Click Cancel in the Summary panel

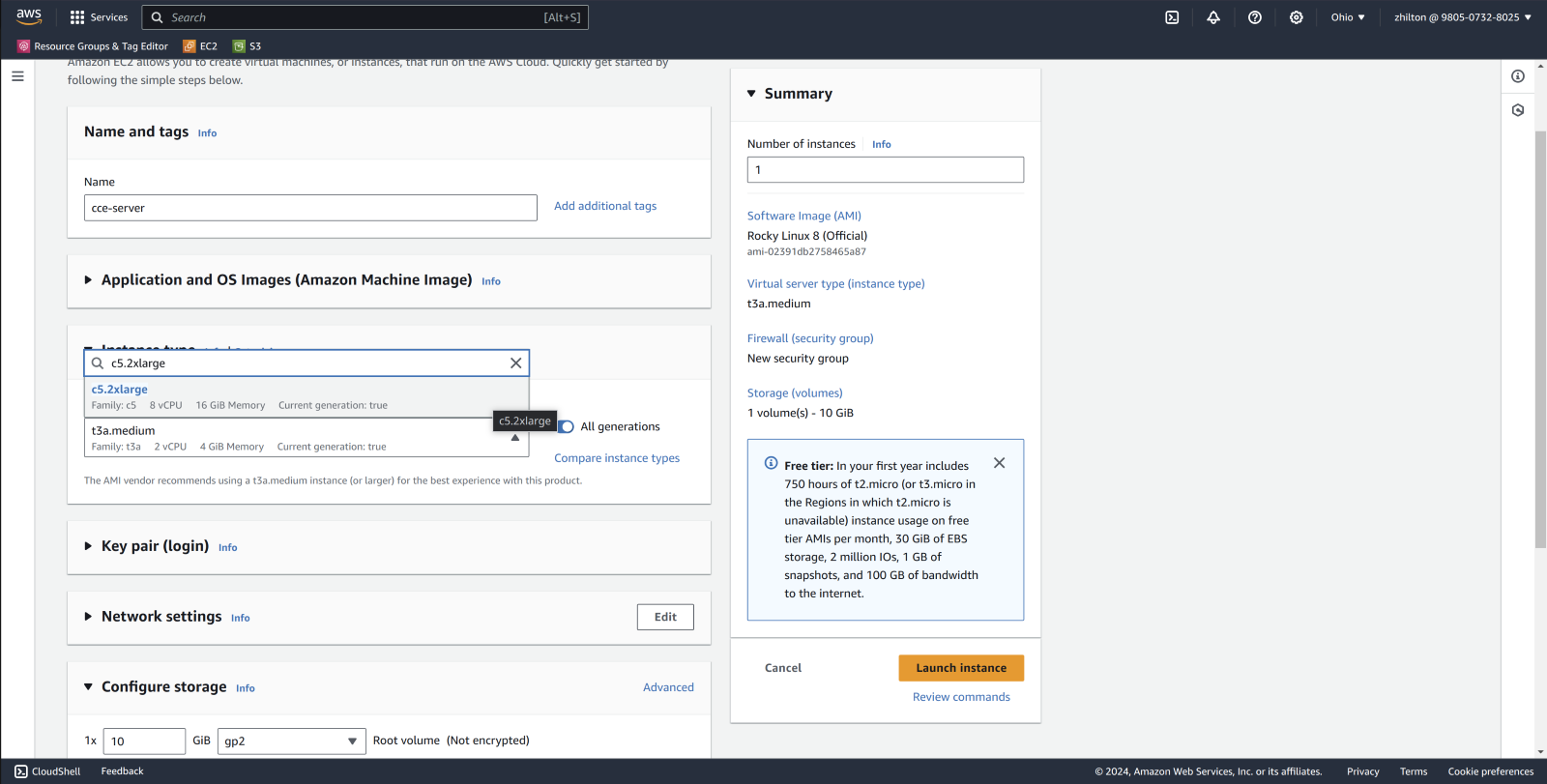click(x=783, y=668)
